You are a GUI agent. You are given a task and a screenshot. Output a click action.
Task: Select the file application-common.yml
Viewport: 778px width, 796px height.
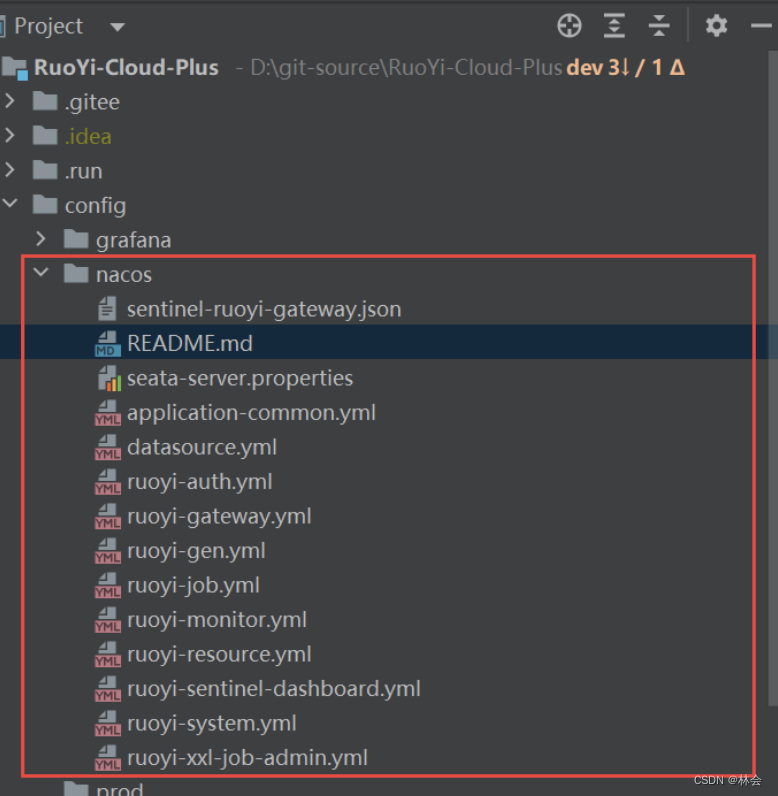click(x=251, y=413)
